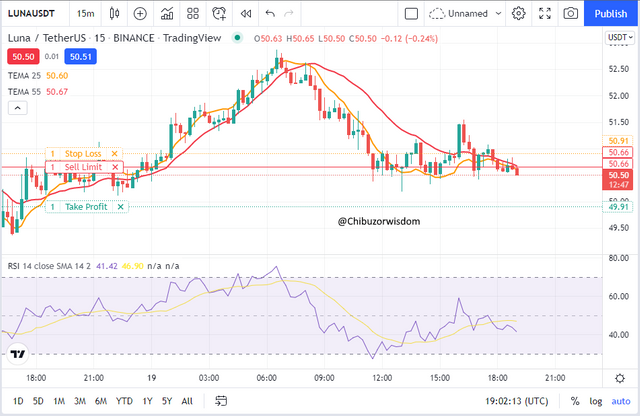640x416 pixels.
Task: Select the Take Profit order label
Action: (86, 207)
